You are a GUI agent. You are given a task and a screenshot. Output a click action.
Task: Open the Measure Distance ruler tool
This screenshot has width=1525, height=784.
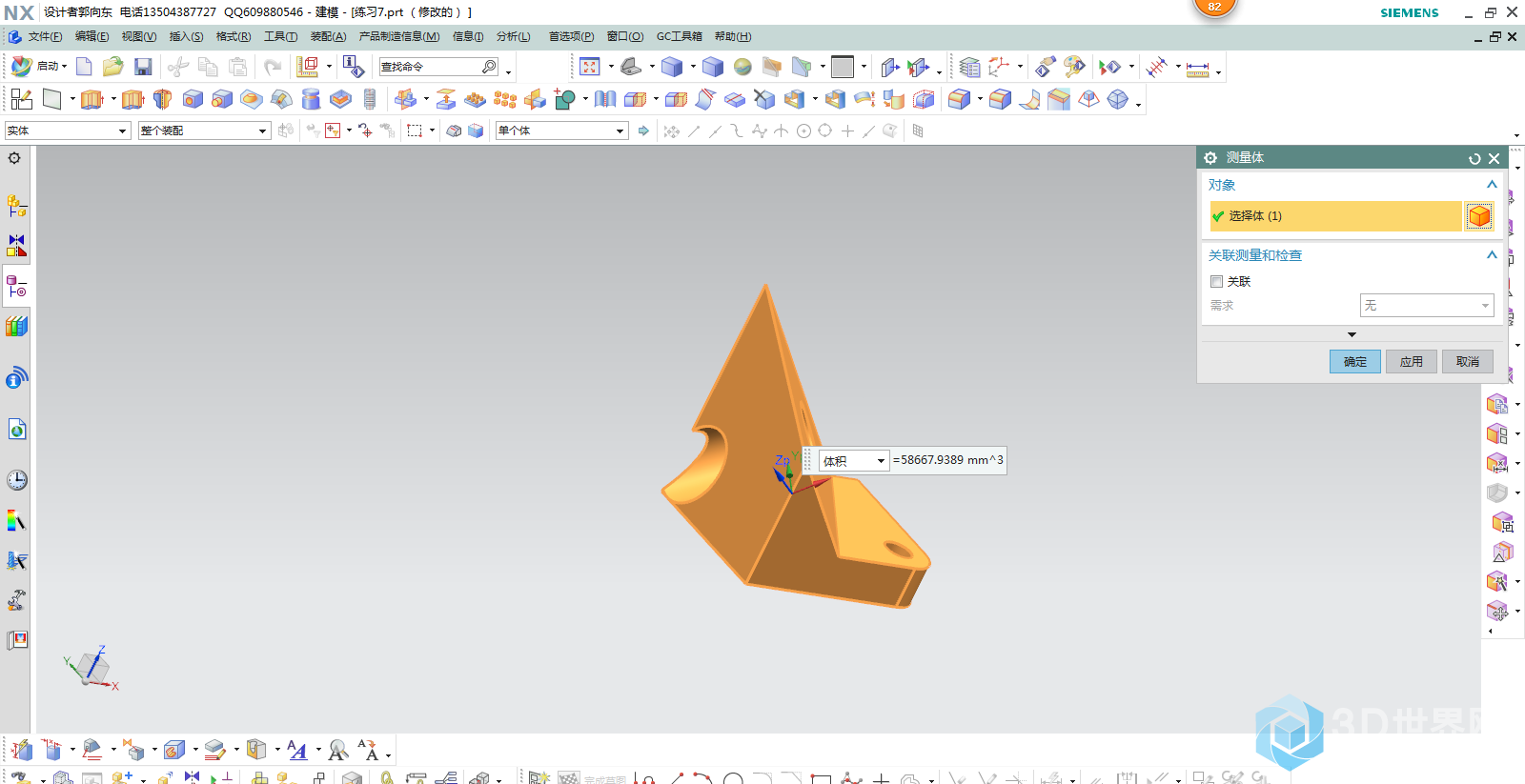coord(1198,69)
